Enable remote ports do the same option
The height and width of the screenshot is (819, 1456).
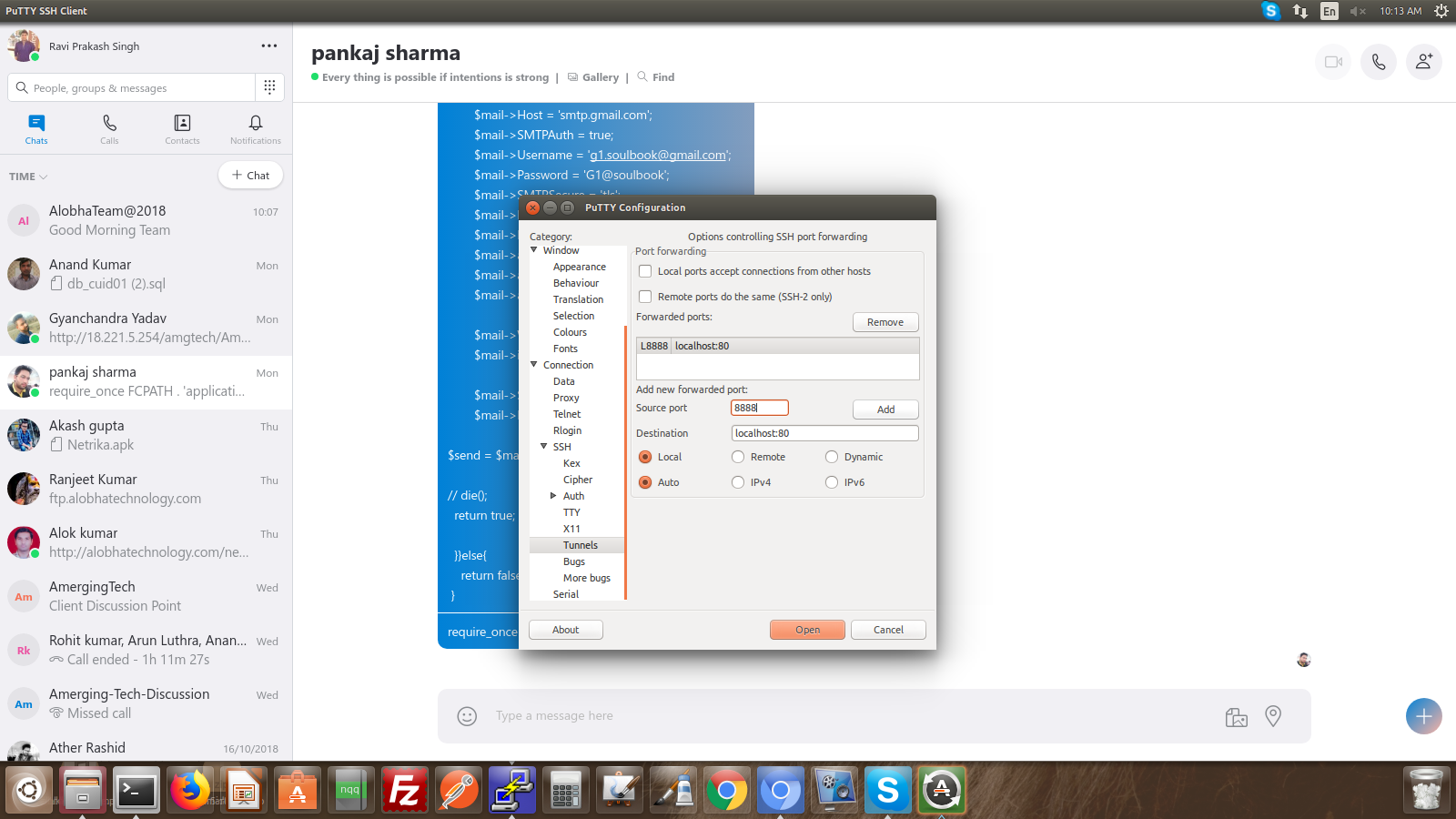[645, 297]
